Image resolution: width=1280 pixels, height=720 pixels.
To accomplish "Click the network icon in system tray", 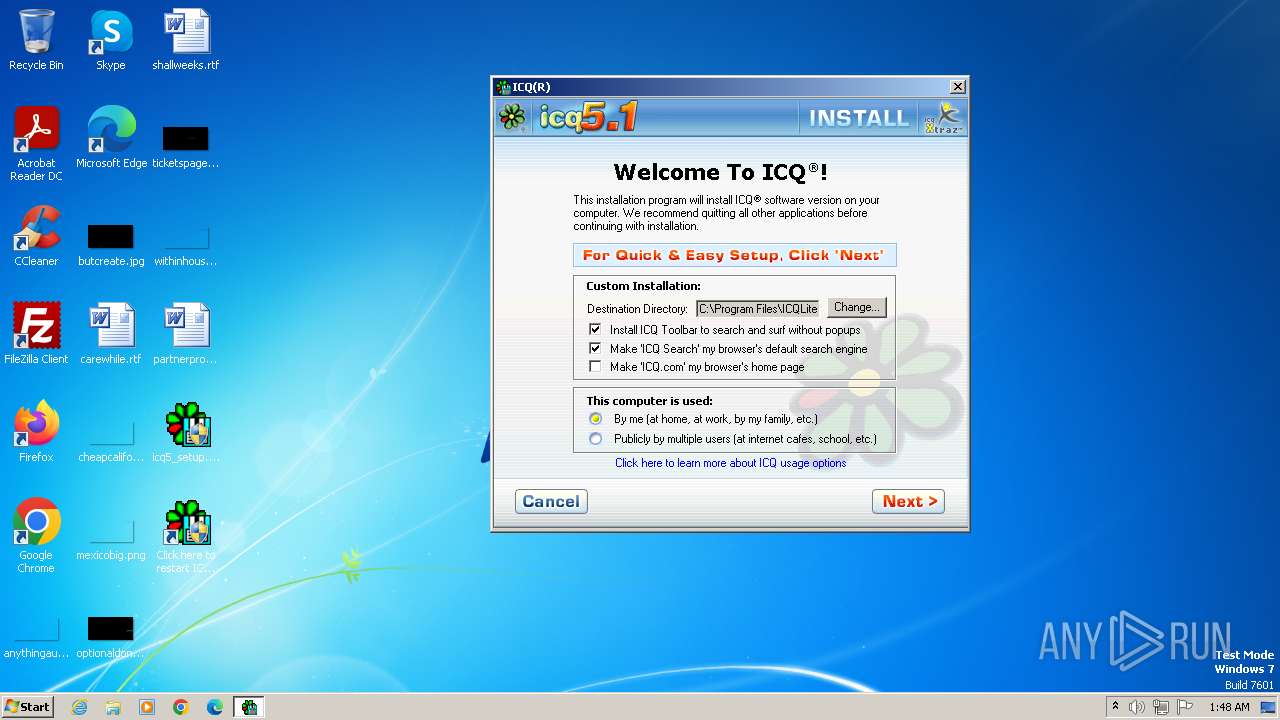I will (x=1161, y=707).
